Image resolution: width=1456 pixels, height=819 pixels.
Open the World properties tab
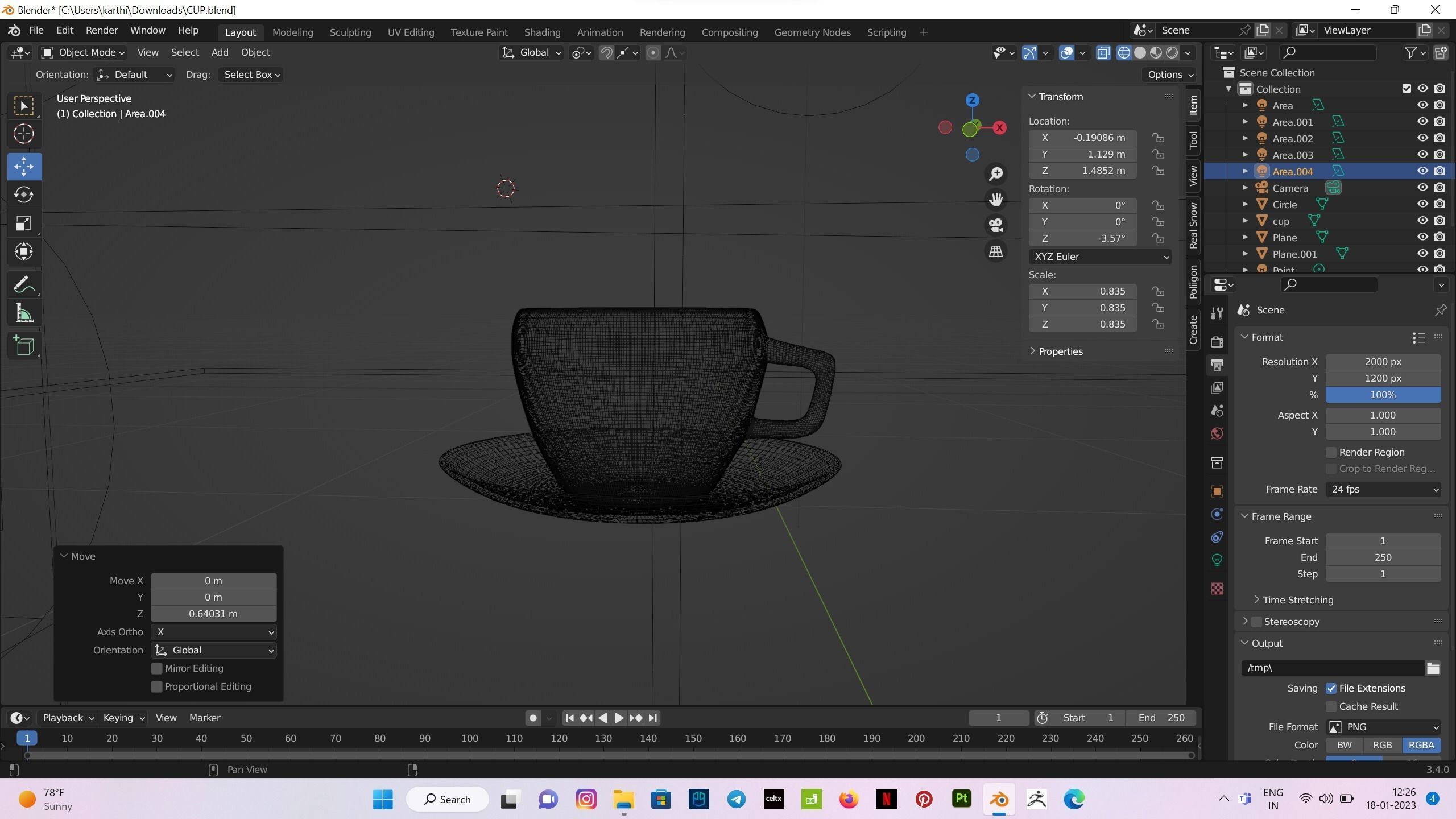(x=1217, y=434)
